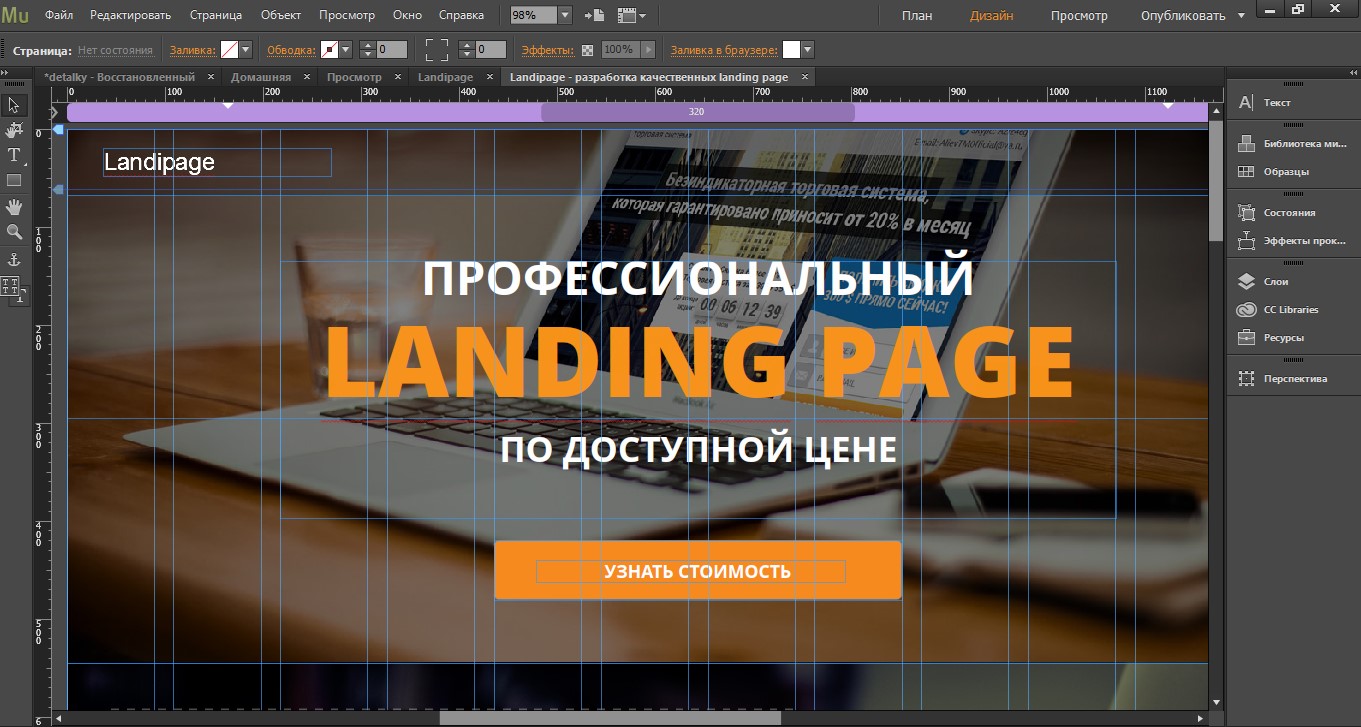Viewport: 1361px width, 727px height.
Task: Click the effects checkerboard icon
Action: pos(587,49)
